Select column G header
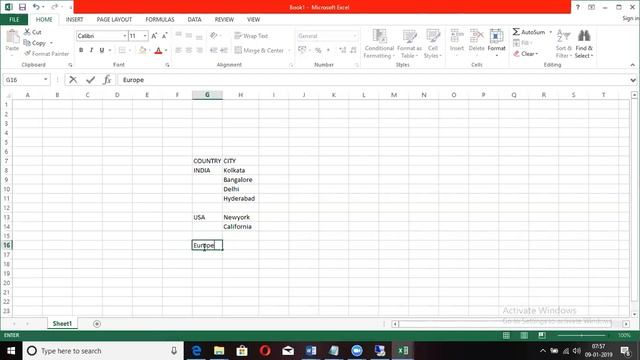This screenshot has width=640, height=360. tap(207, 95)
